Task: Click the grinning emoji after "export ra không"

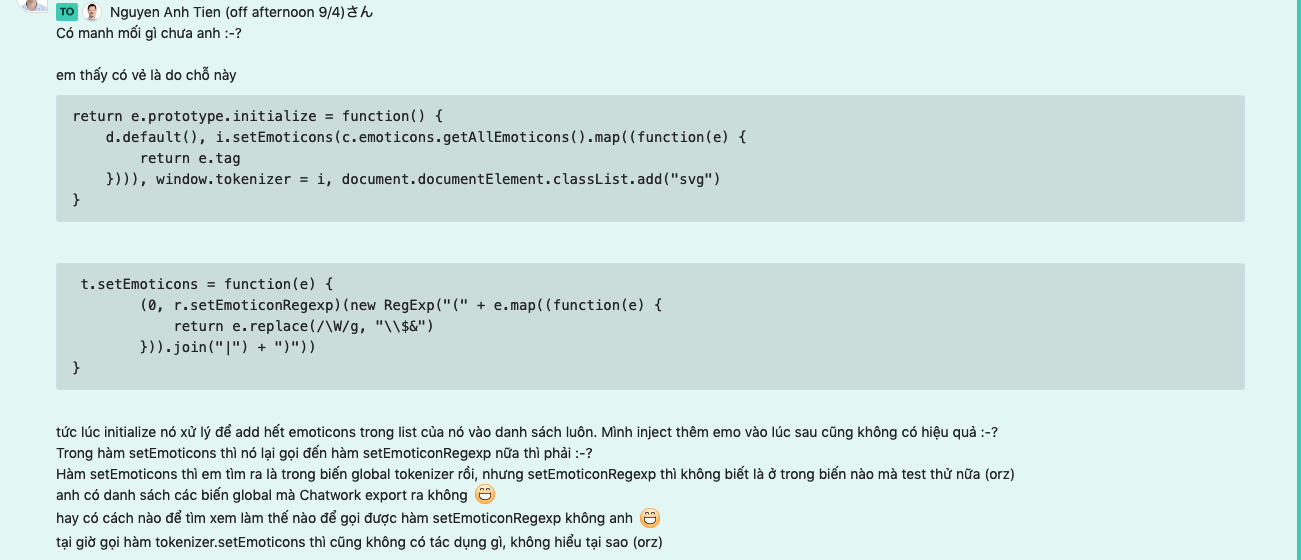Action: [x=485, y=494]
